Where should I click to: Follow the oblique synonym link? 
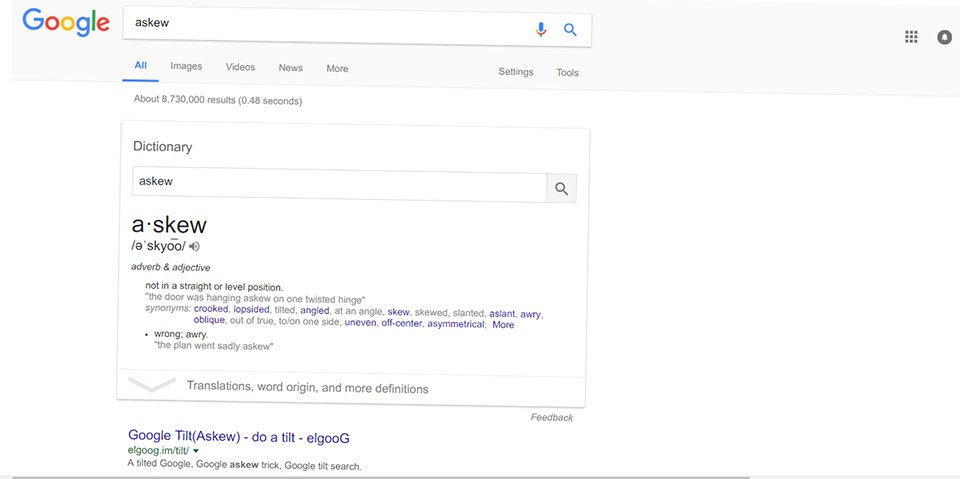pyautogui.click(x=209, y=320)
